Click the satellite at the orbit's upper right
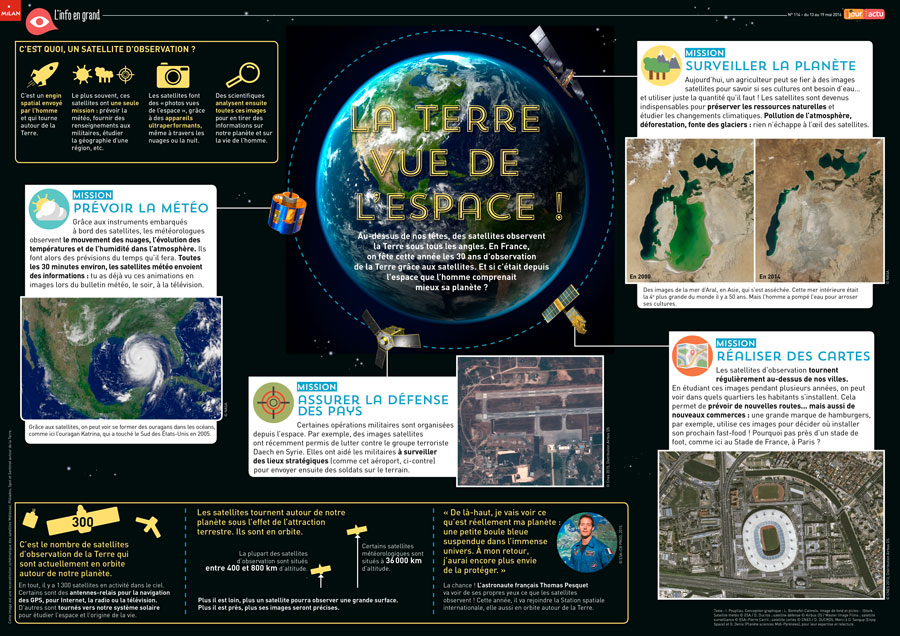 tap(555, 63)
